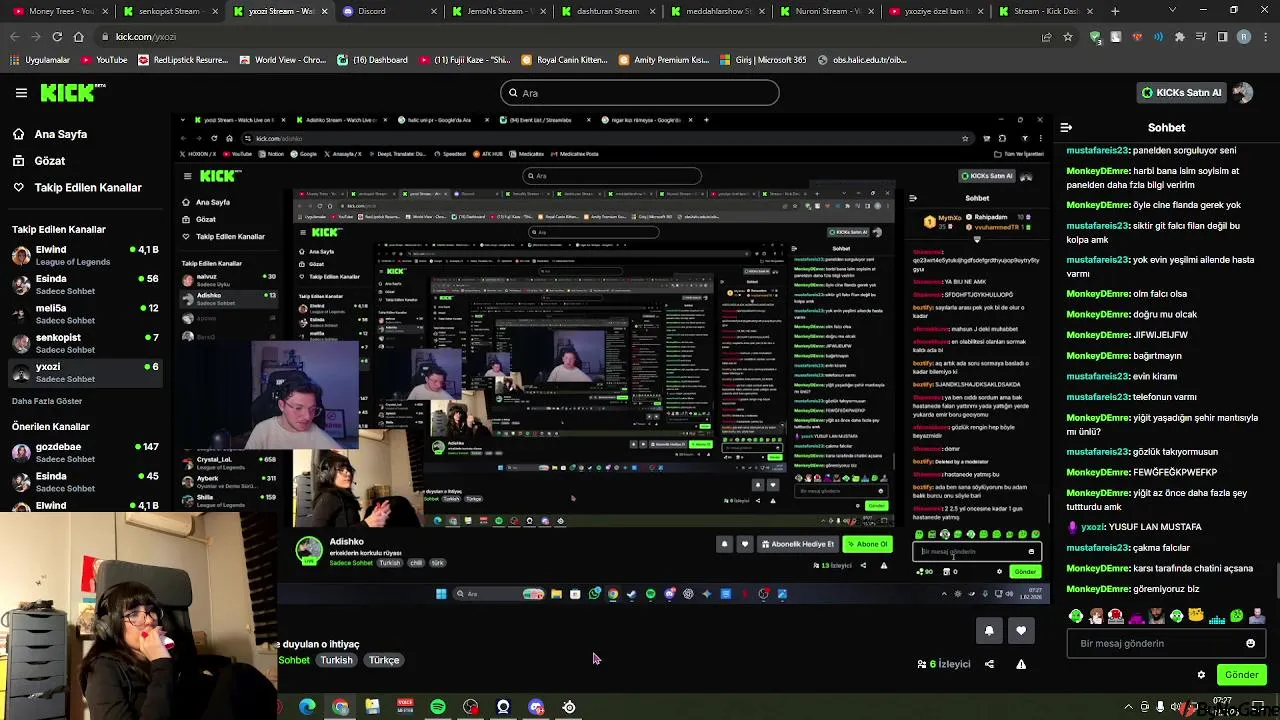Open Chrome side panel icon
The image size is (1280, 720).
pos(1222,37)
